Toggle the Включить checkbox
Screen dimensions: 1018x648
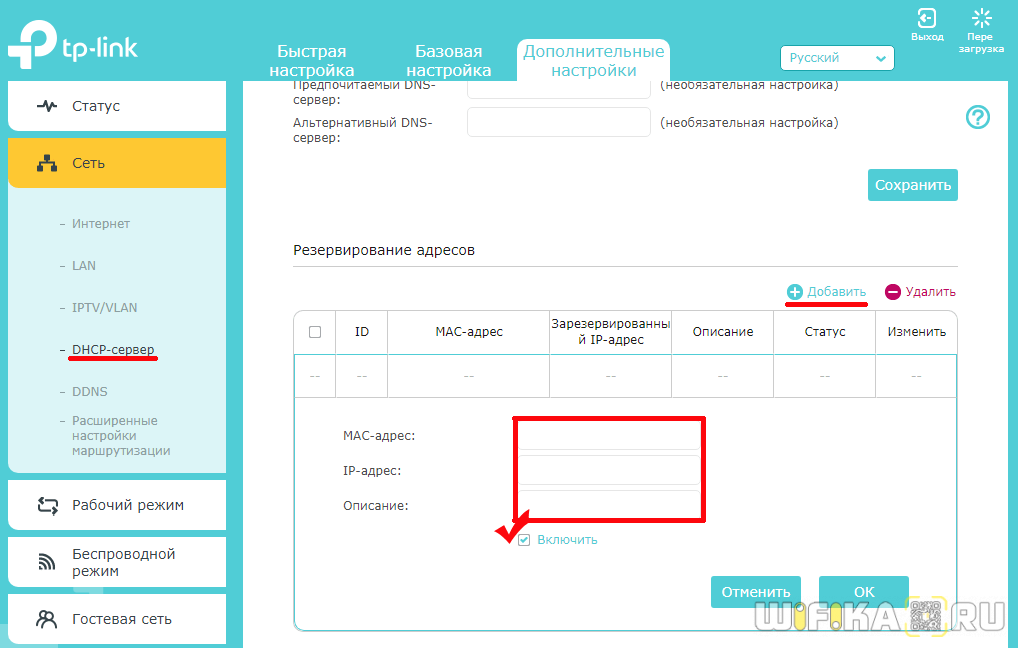[524, 540]
